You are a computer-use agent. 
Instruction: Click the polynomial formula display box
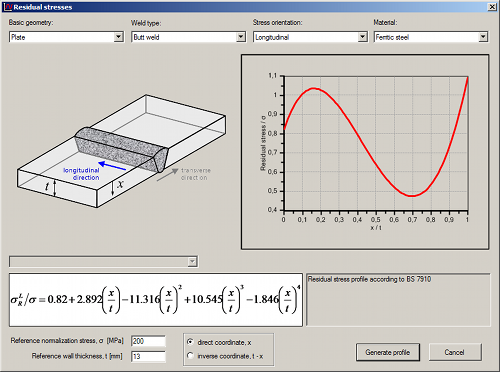pyautogui.click(x=156, y=300)
